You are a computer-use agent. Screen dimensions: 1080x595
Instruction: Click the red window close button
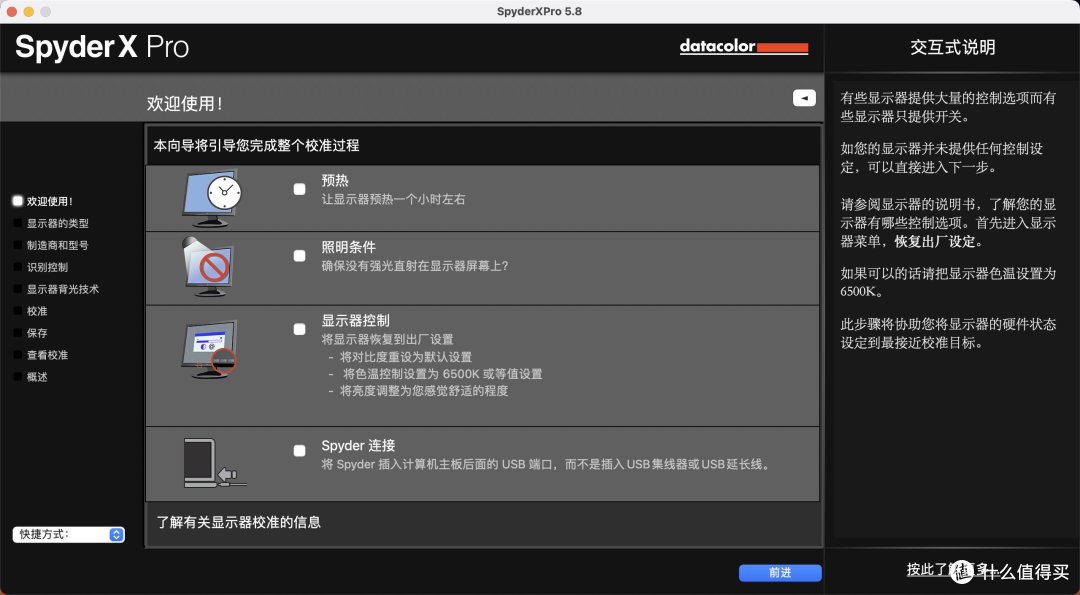(x=12, y=12)
